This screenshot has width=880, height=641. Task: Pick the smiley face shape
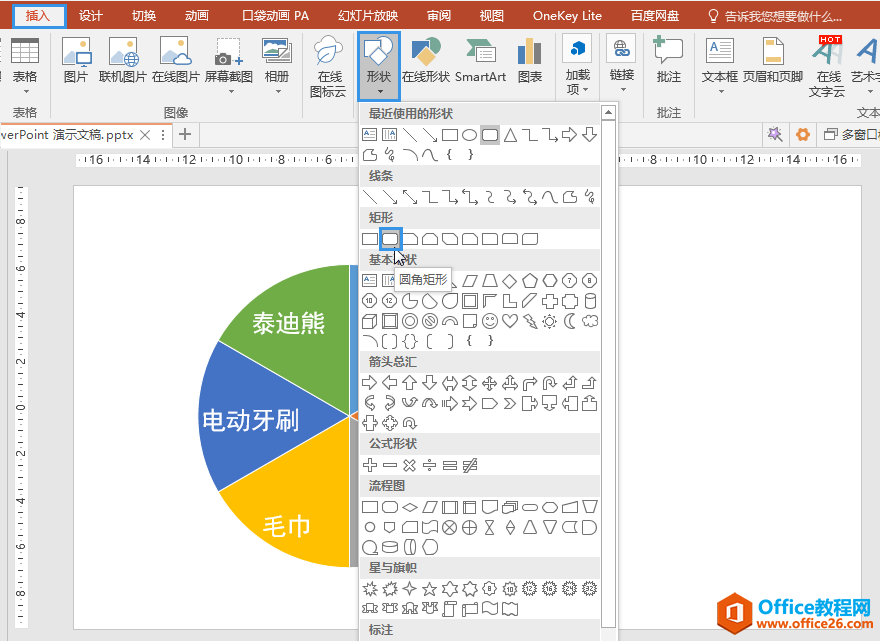(x=490, y=321)
